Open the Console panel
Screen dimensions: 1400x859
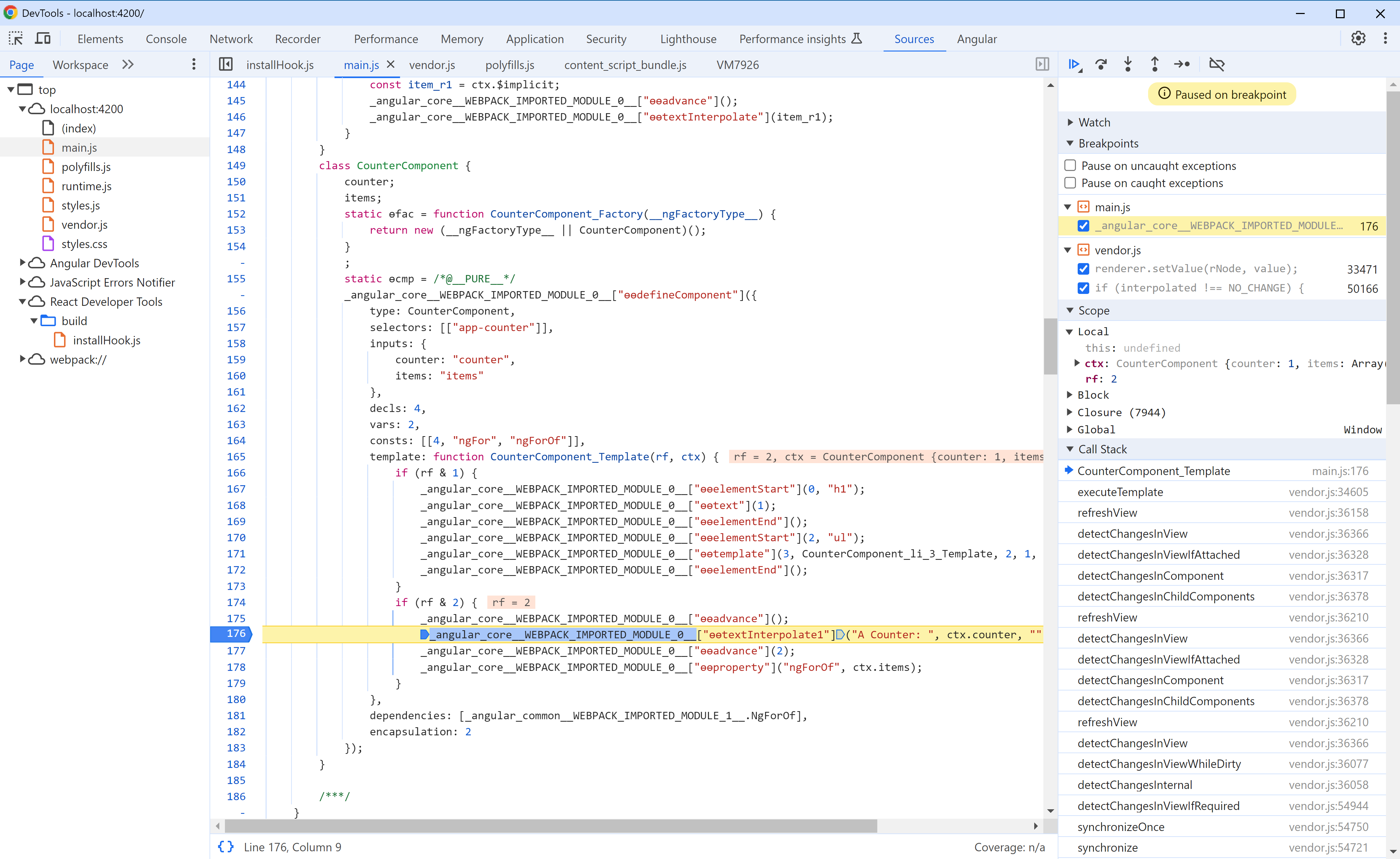click(x=166, y=39)
